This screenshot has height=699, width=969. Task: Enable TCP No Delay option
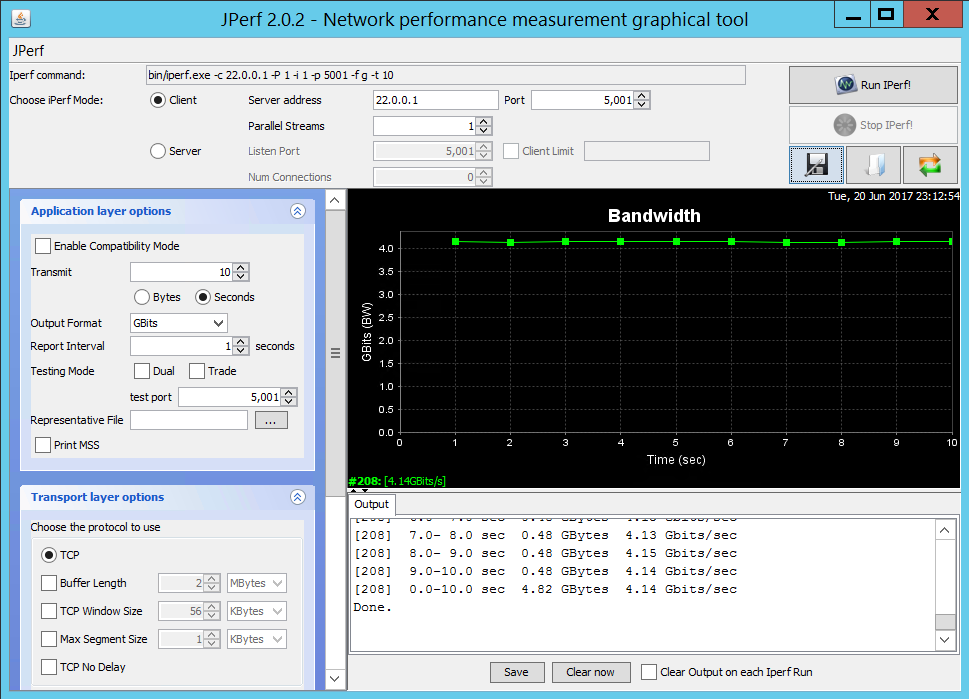(49, 667)
